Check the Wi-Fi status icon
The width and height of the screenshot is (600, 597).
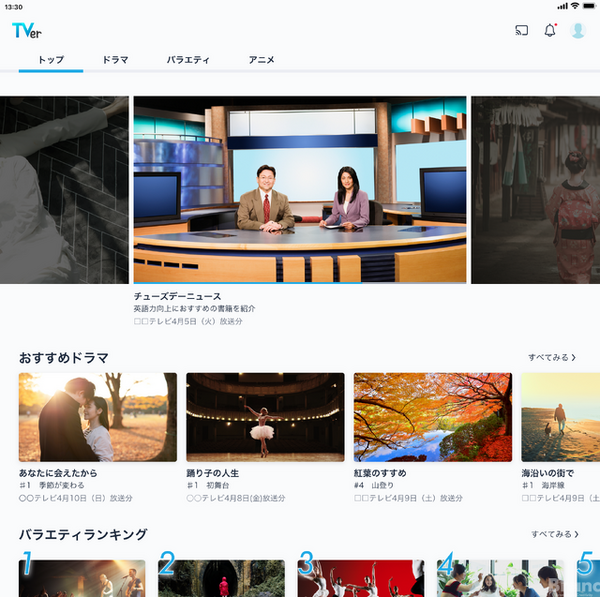point(575,6)
